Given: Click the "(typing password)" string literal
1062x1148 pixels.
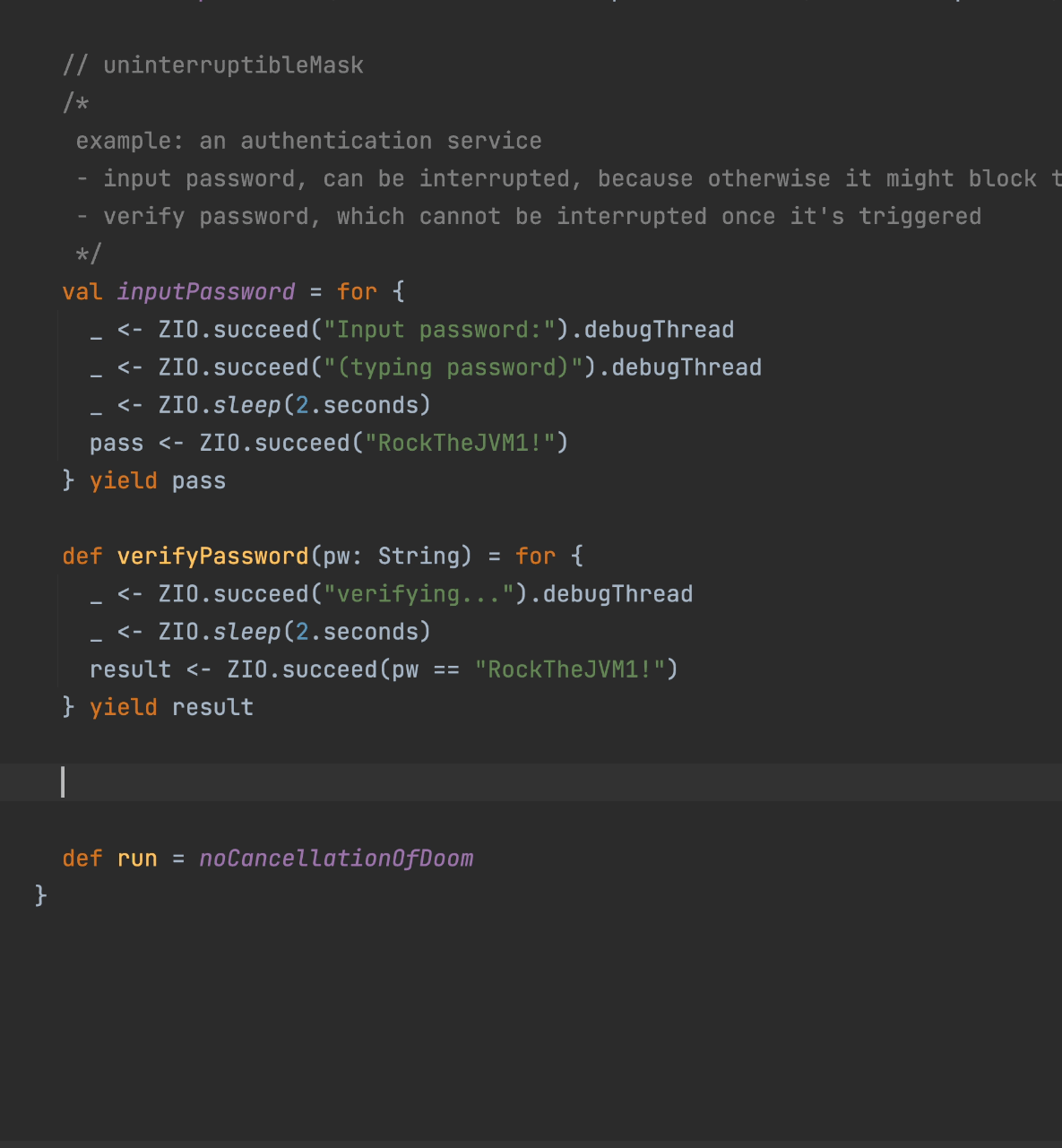Looking at the screenshot, I should [x=453, y=367].
